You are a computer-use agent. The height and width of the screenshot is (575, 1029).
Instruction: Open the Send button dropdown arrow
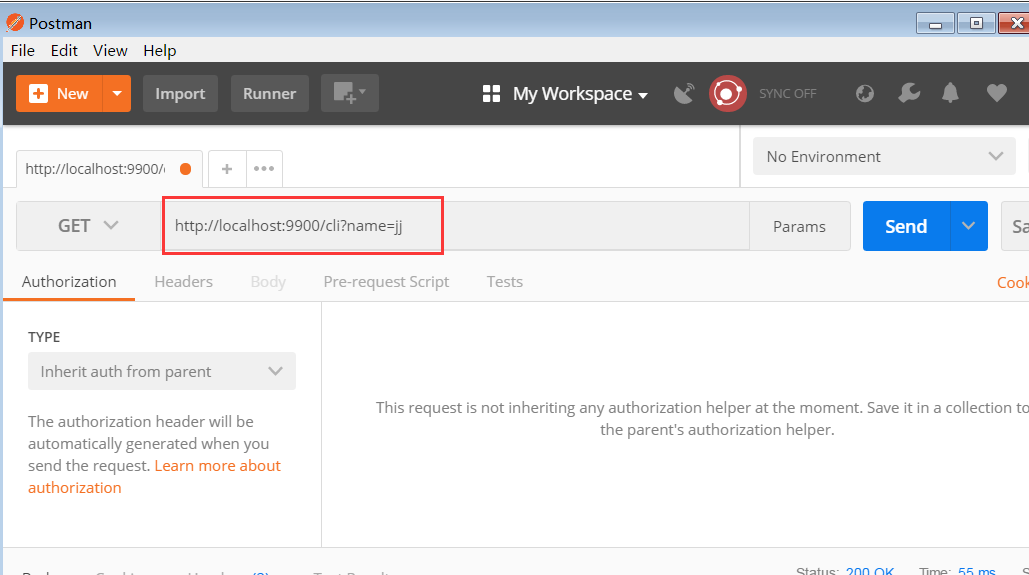pos(969,226)
